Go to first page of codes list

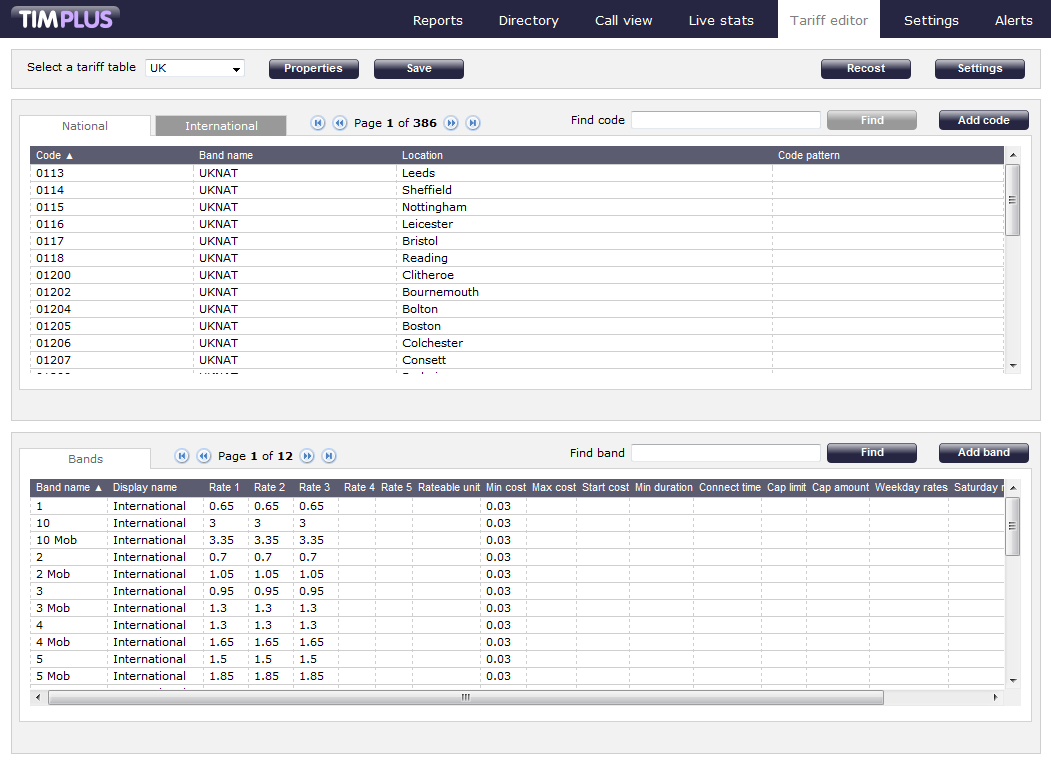318,123
